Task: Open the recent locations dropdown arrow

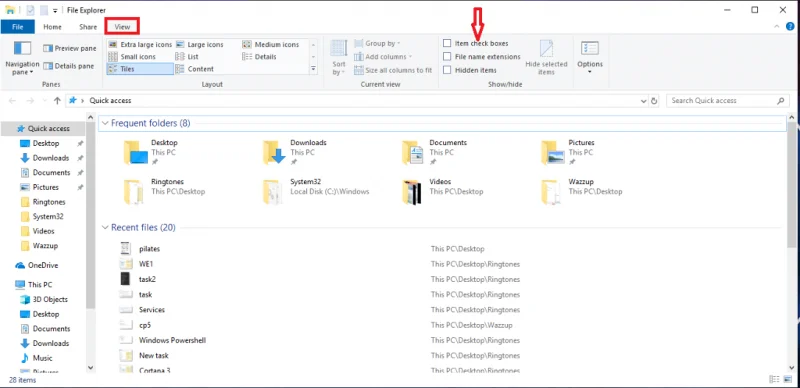Action: [x=44, y=101]
